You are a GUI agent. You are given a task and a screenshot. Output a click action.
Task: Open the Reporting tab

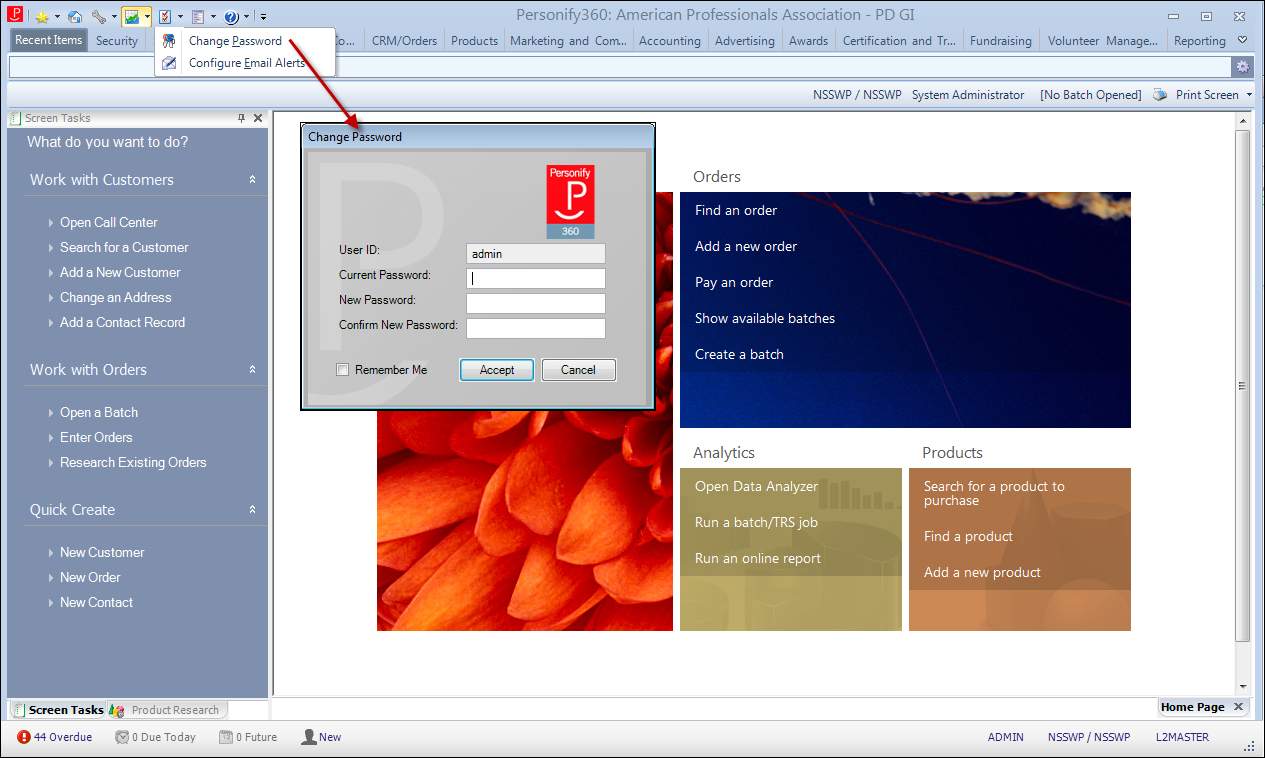[1200, 41]
